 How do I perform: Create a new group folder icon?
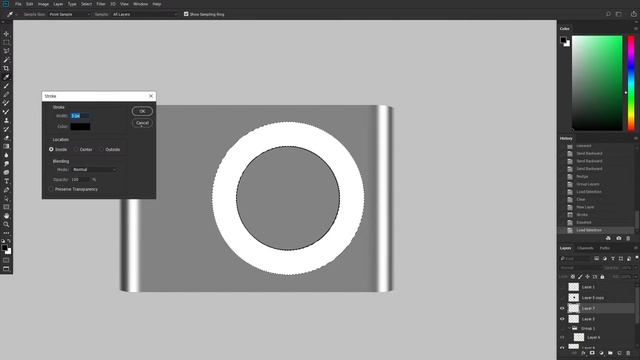610,353
